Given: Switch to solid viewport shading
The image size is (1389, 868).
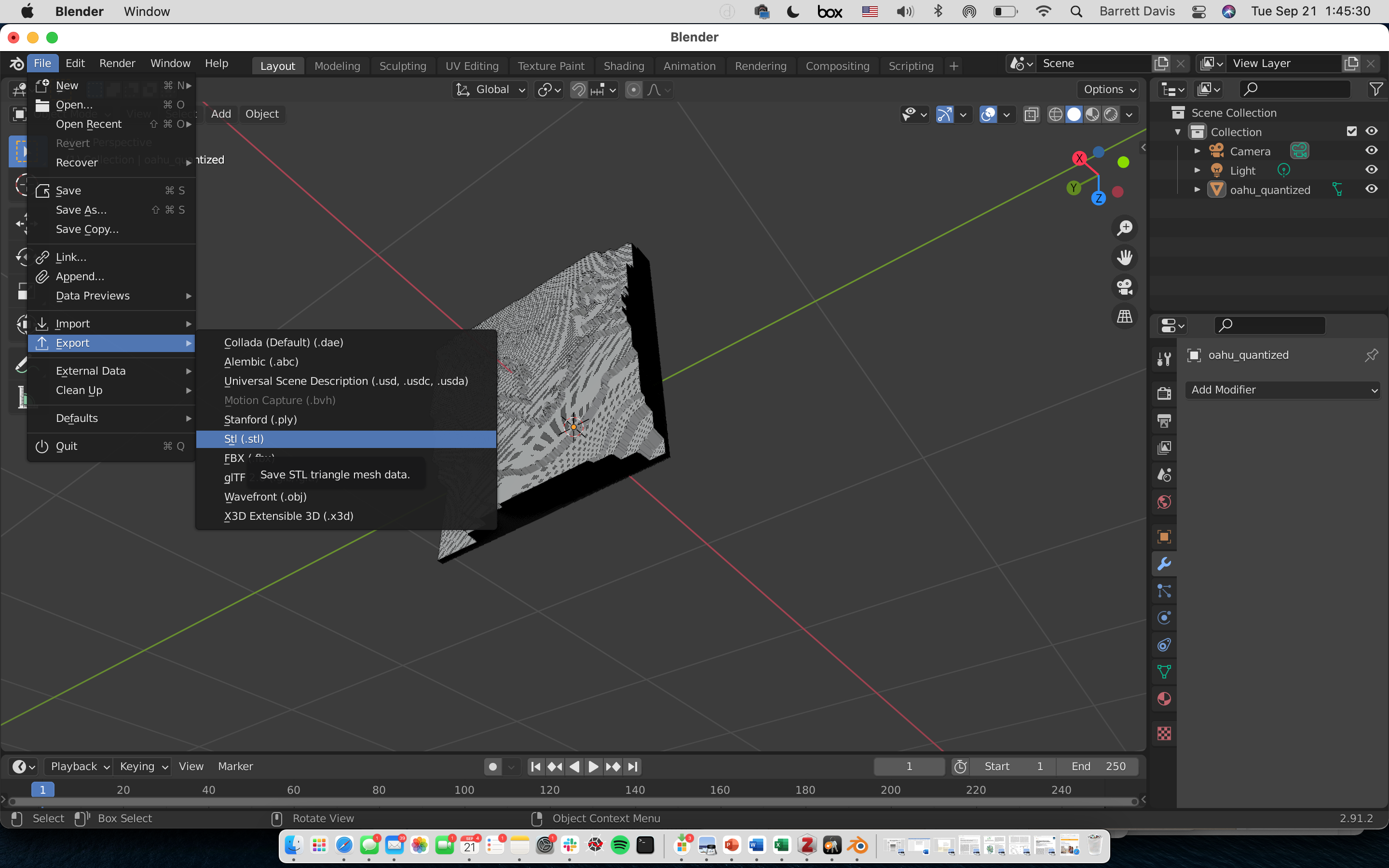Looking at the screenshot, I should tap(1073, 114).
